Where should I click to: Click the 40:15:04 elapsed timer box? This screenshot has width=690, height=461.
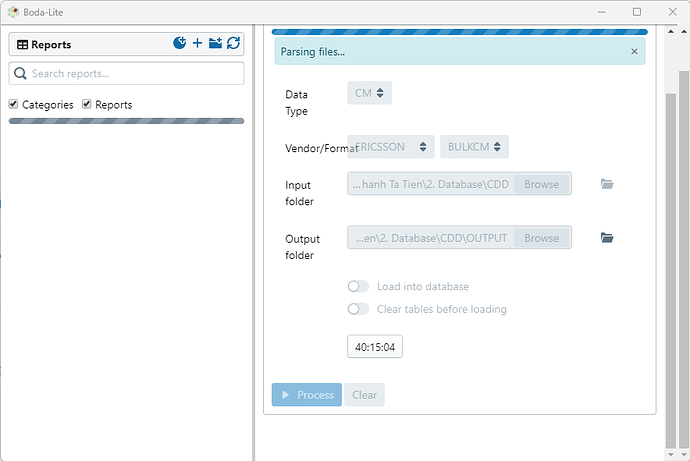click(x=375, y=347)
